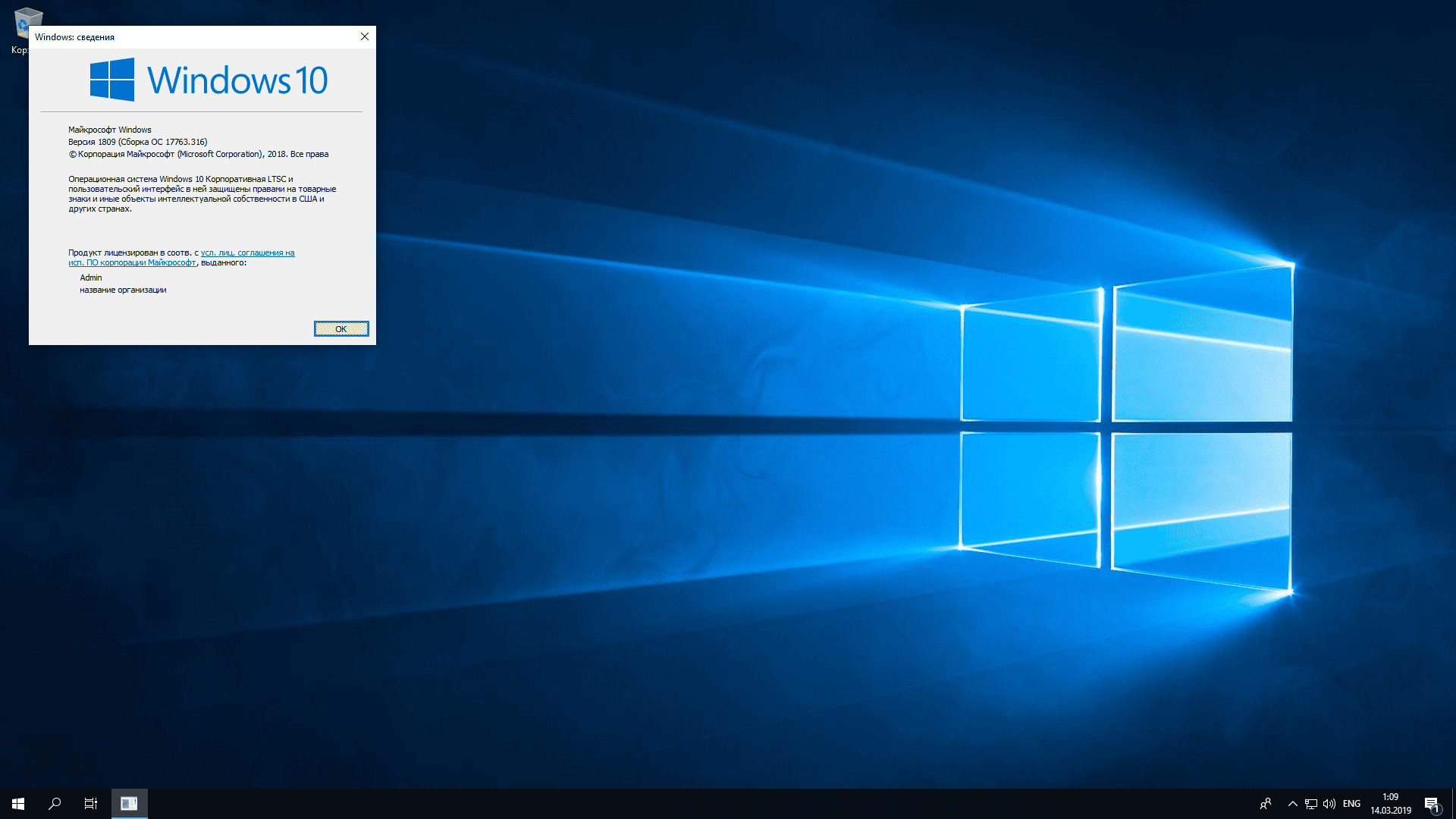The height and width of the screenshot is (819, 1456).
Task: Open Action Center notifications icon
Action: pos(1432,804)
